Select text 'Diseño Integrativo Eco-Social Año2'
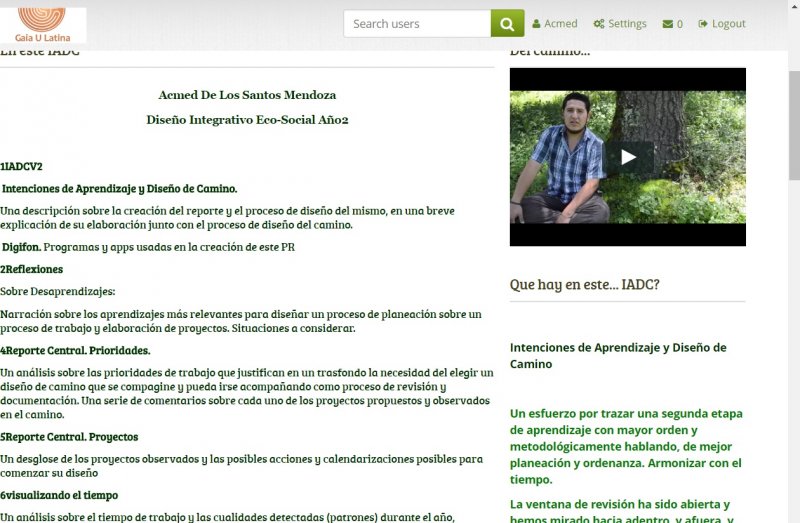The image size is (800, 523). (x=247, y=120)
